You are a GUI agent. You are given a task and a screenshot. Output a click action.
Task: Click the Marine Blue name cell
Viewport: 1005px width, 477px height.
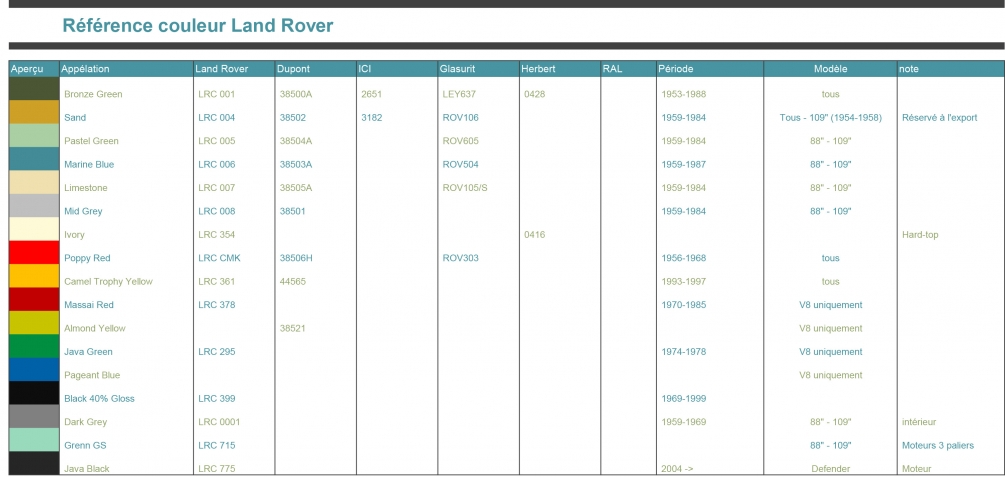[x=89, y=165]
